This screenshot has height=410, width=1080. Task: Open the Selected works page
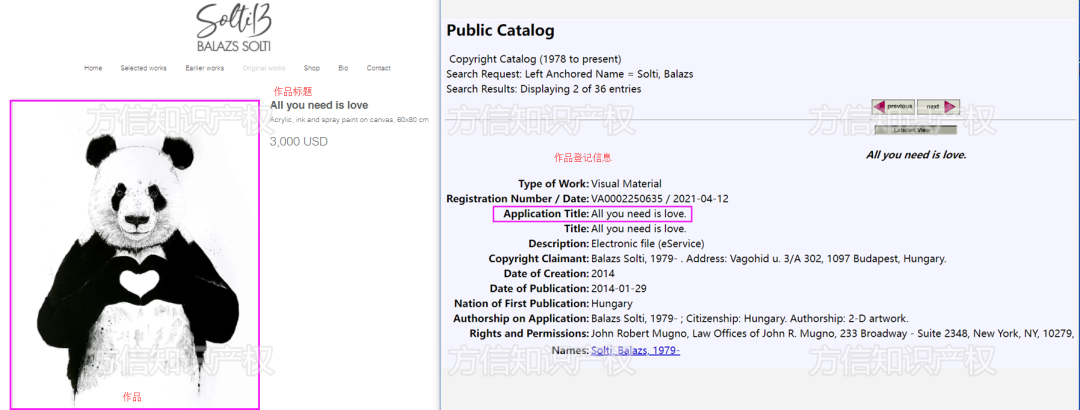click(143, 68)
